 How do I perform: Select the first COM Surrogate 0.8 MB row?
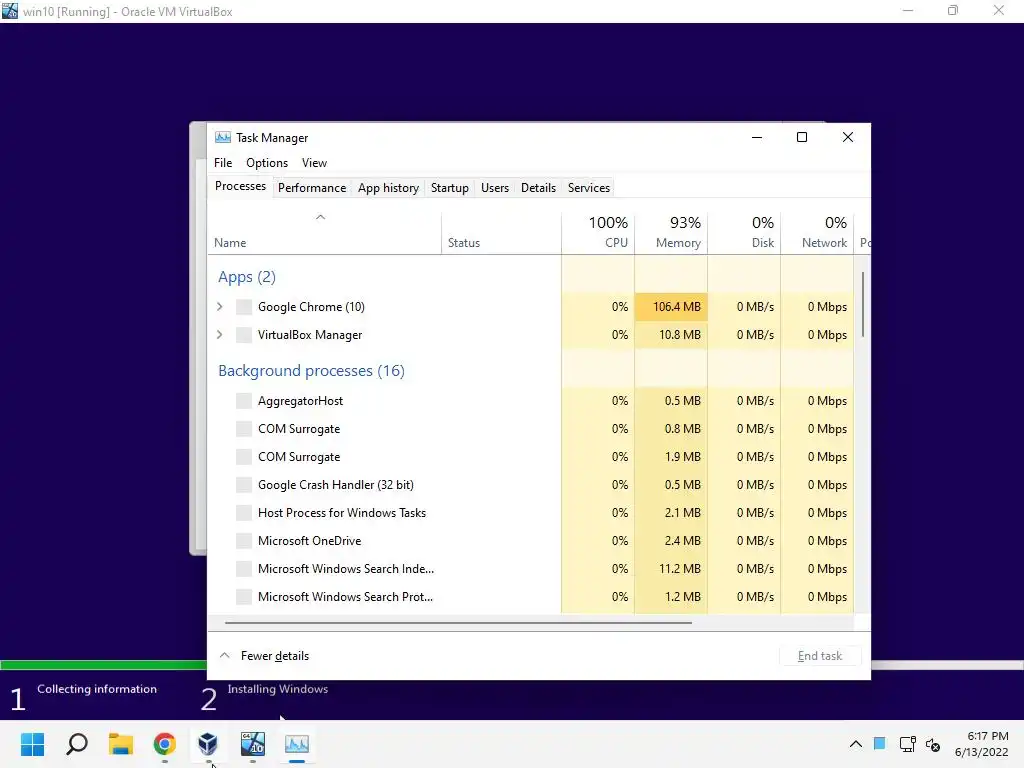click(x=531, y=429)
